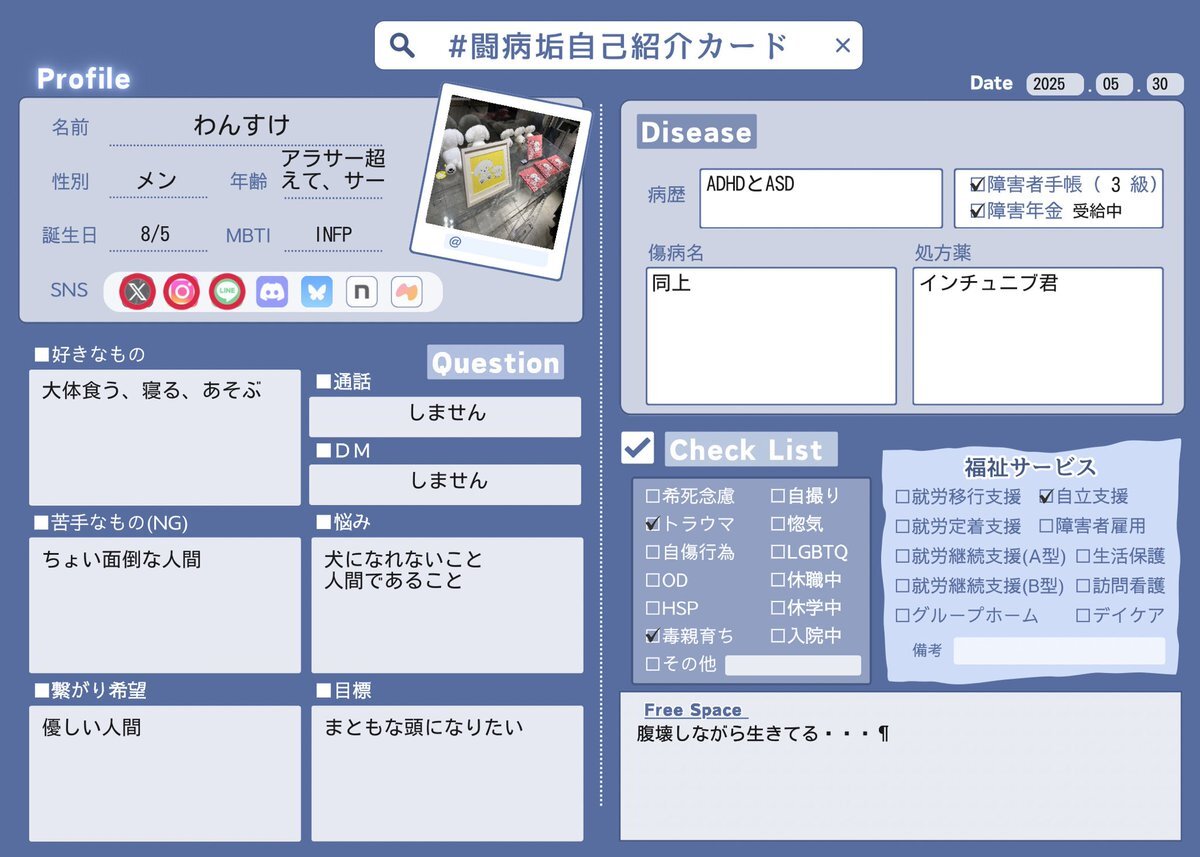Click the #闘病垢自己紹介カード search bar
This screenshot has width=1200, height=857.
(x=618, y=45)
